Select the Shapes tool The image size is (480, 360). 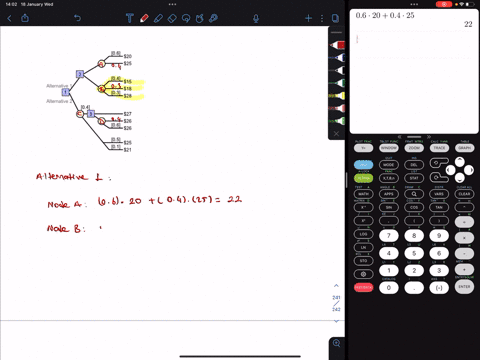coord(200,18)
